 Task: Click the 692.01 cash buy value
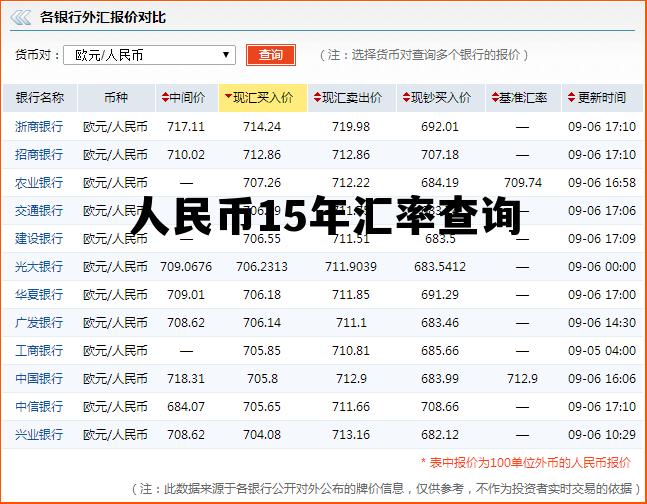(440, 126)
